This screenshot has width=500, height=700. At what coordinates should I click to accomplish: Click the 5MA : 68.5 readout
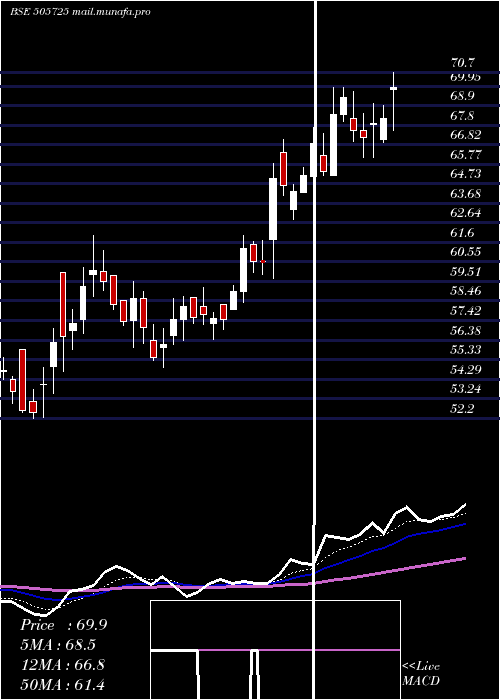[x=58, y=645]
